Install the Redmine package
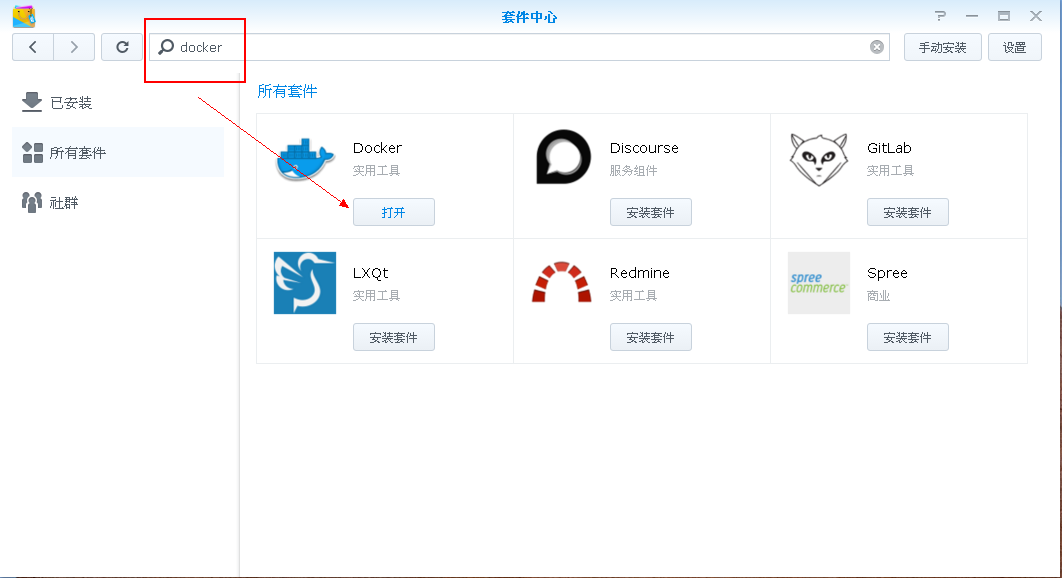This screenshot has height=578, width=1062. (x=650, y=337)
